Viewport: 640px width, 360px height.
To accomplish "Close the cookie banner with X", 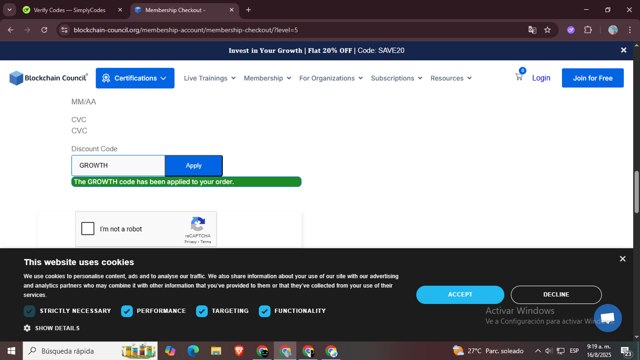I will coord(622,259).
